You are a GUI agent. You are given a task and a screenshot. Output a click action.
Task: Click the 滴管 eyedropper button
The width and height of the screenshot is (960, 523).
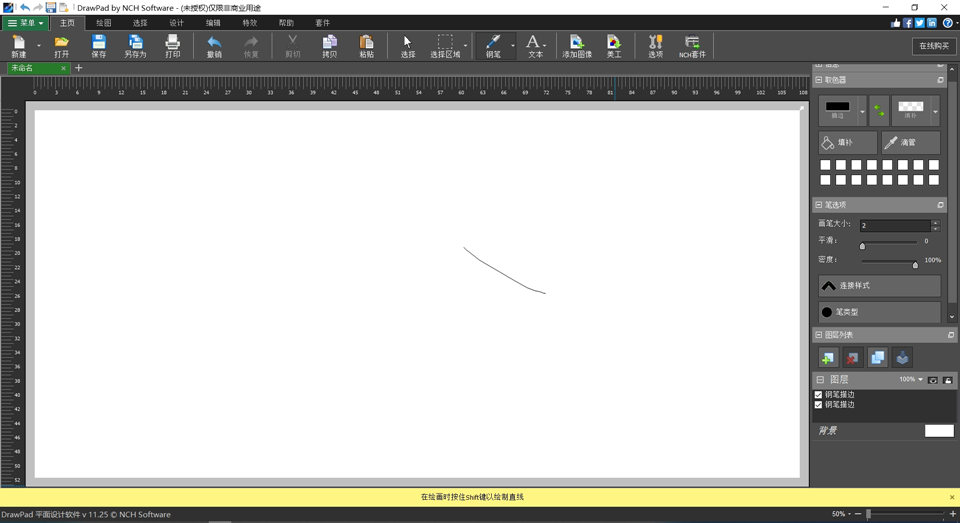pos(910,142)
